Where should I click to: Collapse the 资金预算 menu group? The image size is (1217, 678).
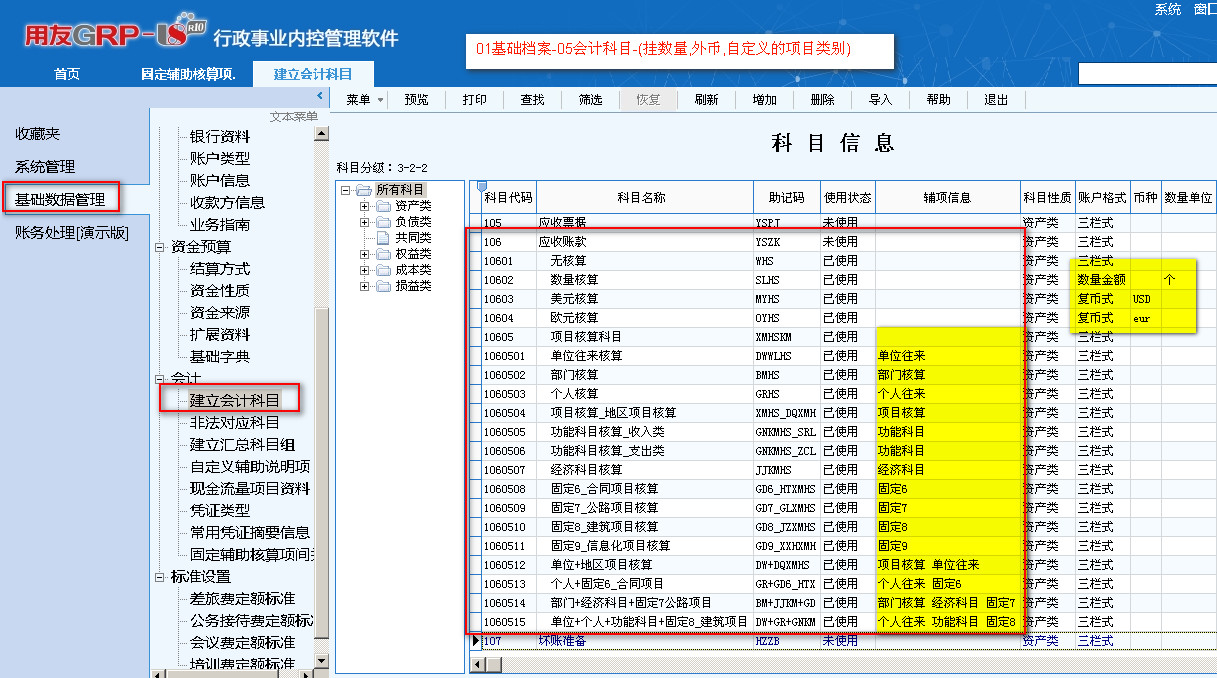coord(160,247)
